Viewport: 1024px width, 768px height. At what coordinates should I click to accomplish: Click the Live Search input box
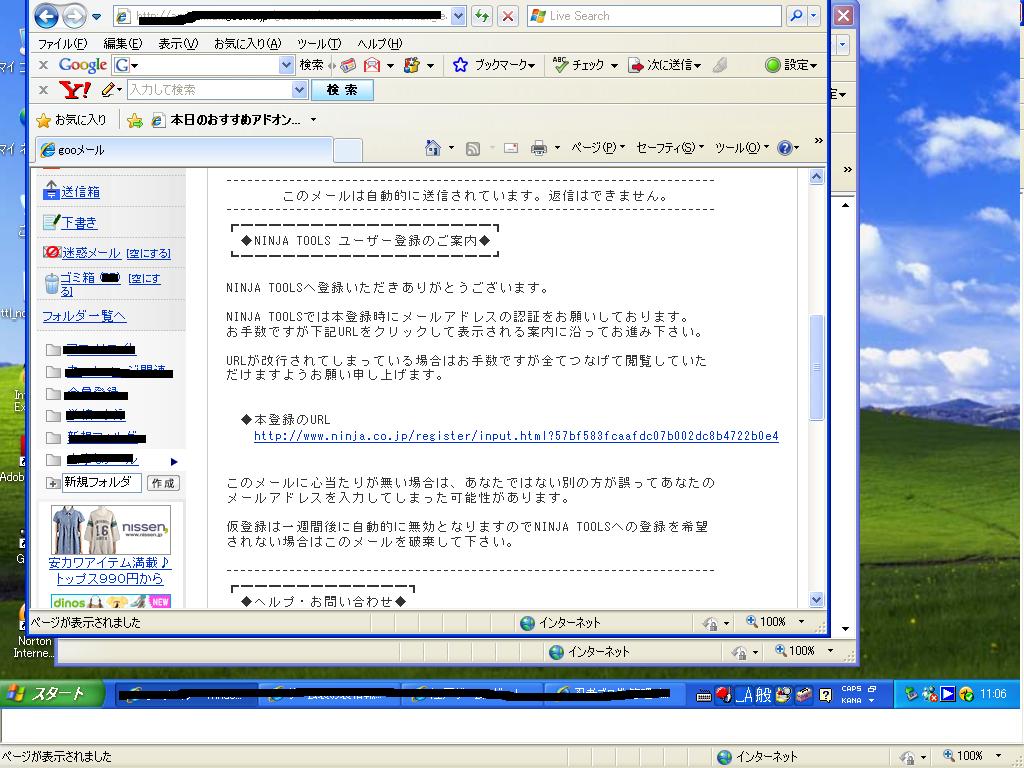pyautogui.click(x=654, y=16)
